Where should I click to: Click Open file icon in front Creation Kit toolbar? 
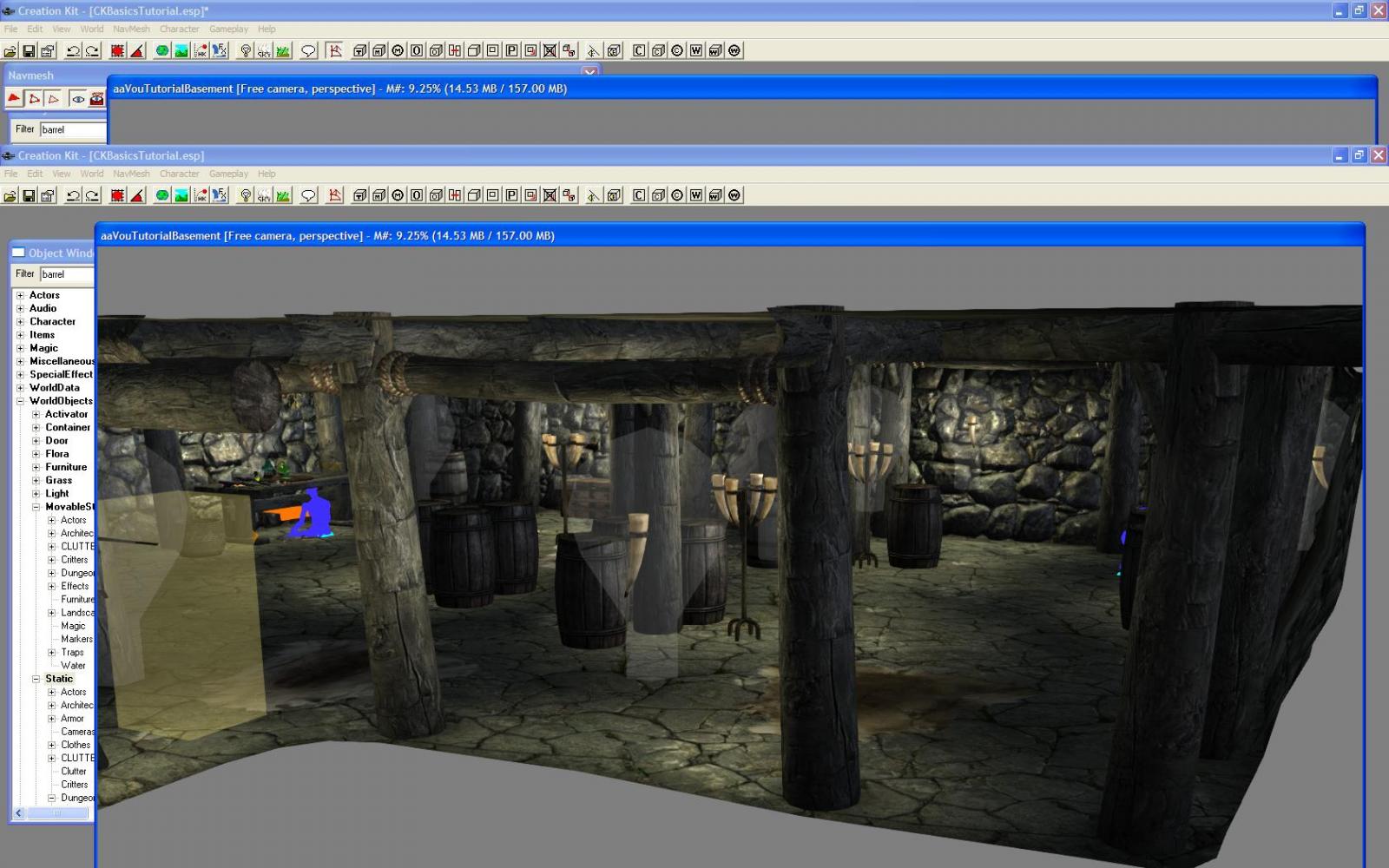tap(10, 196)
